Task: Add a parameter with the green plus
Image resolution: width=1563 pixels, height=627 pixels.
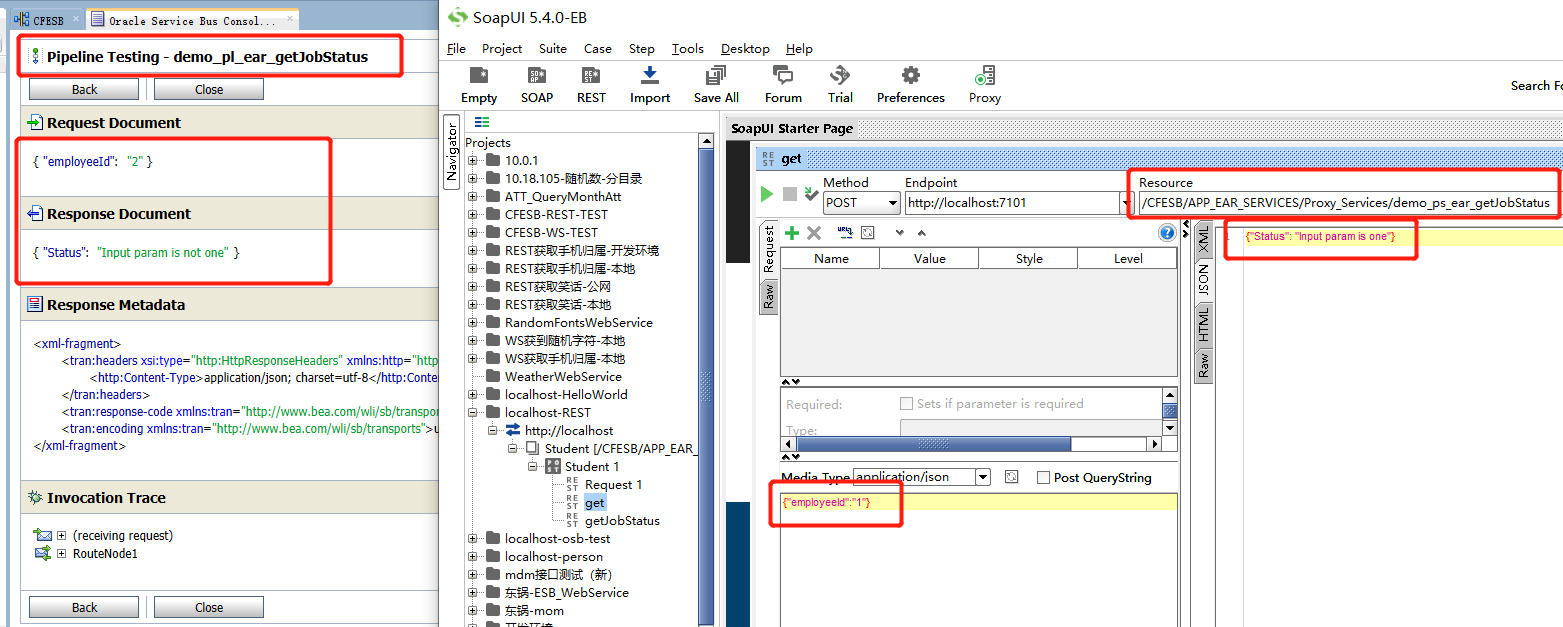Action: pyautogui.click(x=792, y=233)
